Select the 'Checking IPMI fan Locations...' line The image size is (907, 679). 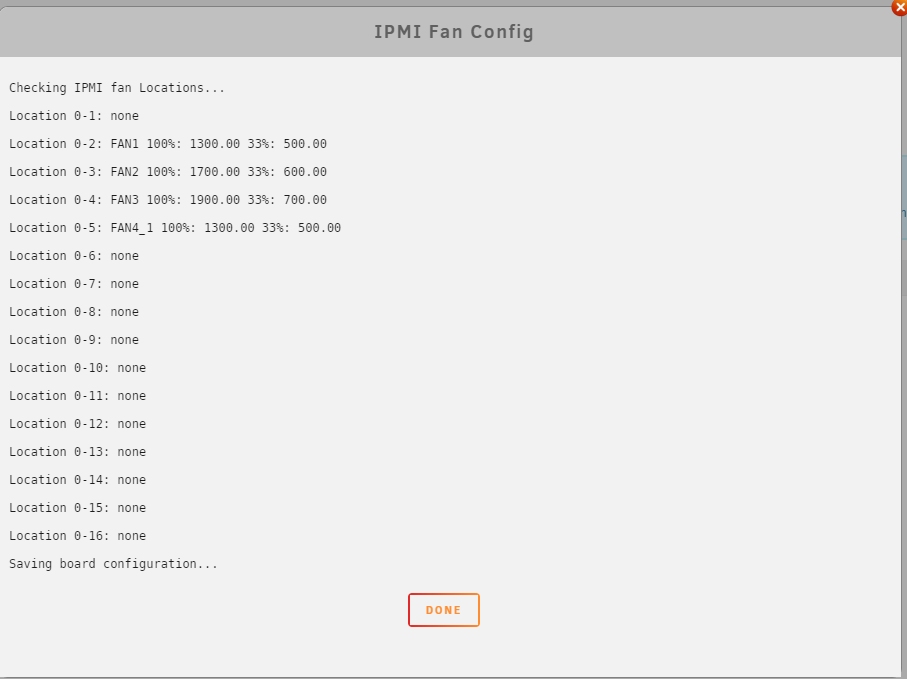coord(117,88)
